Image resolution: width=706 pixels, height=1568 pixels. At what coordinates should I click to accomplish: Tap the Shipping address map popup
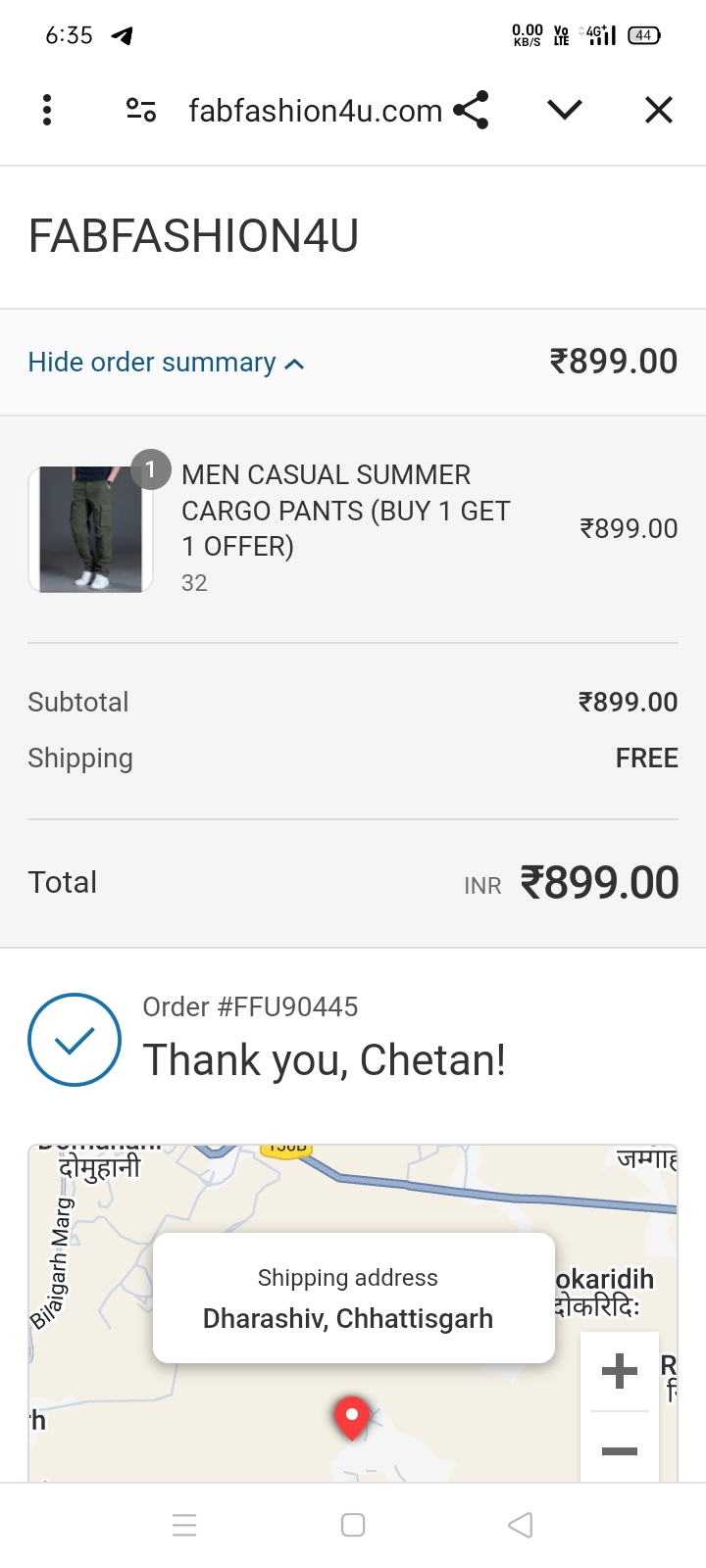(354, 1298)
